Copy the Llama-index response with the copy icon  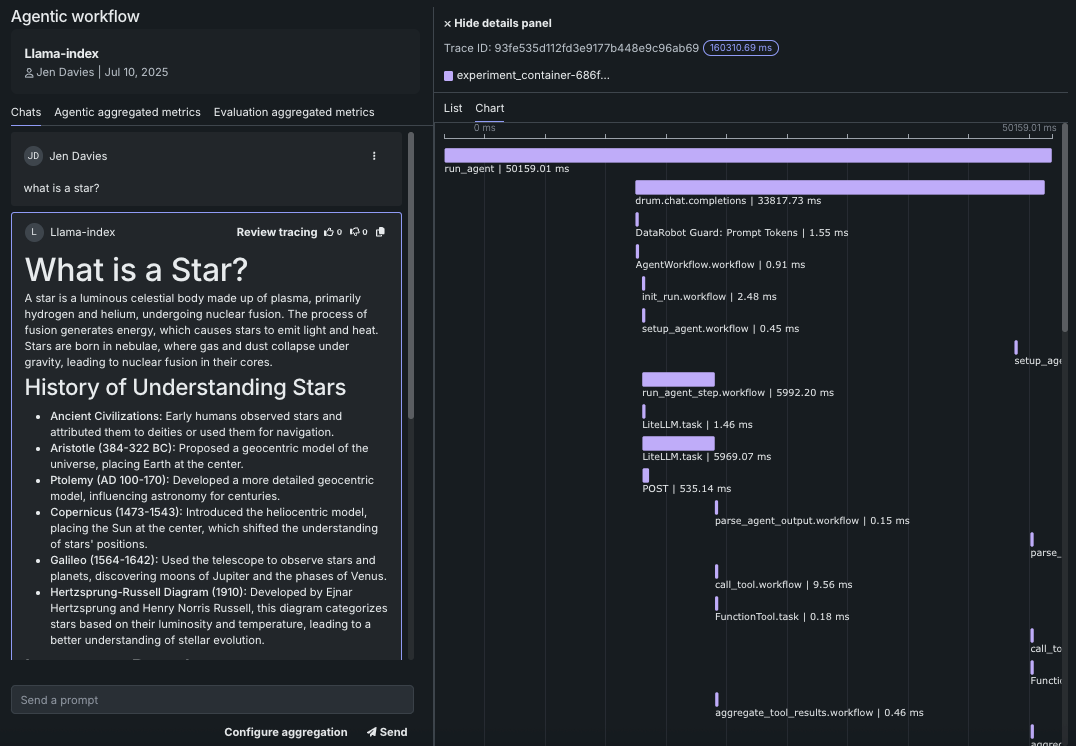coord(380,232)
